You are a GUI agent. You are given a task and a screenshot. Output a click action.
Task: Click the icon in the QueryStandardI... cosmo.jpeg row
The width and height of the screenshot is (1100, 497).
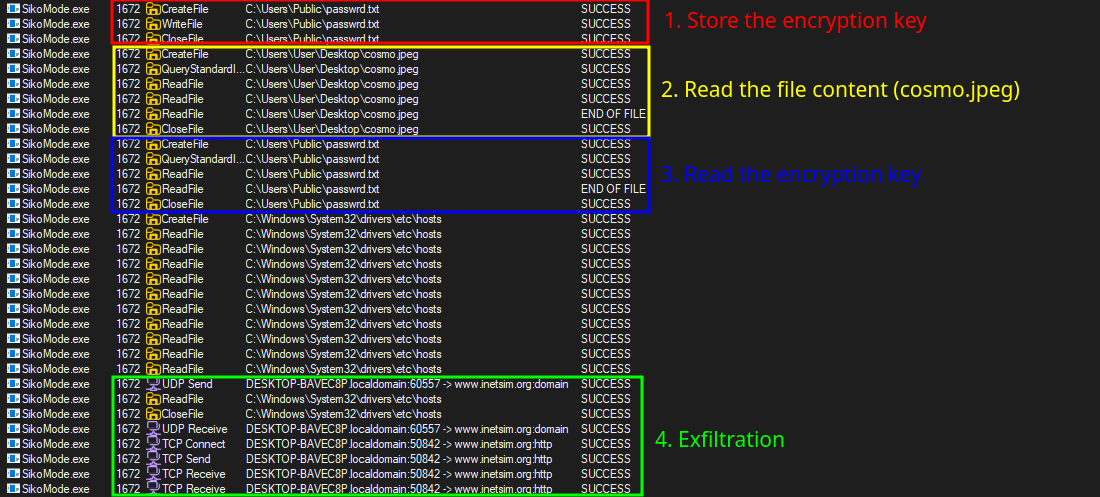pos(153,69)
